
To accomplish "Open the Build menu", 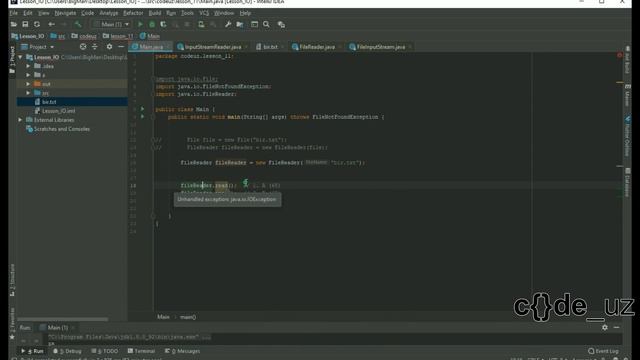I will pos(155,13).
